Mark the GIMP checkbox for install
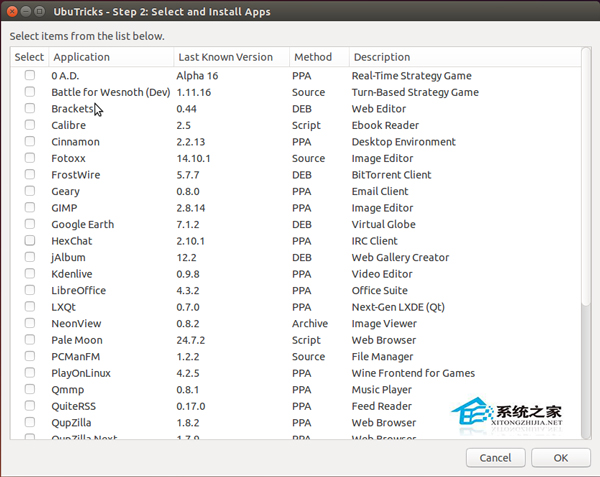This screenshot has width=600, height=477. tap(30, 208)
